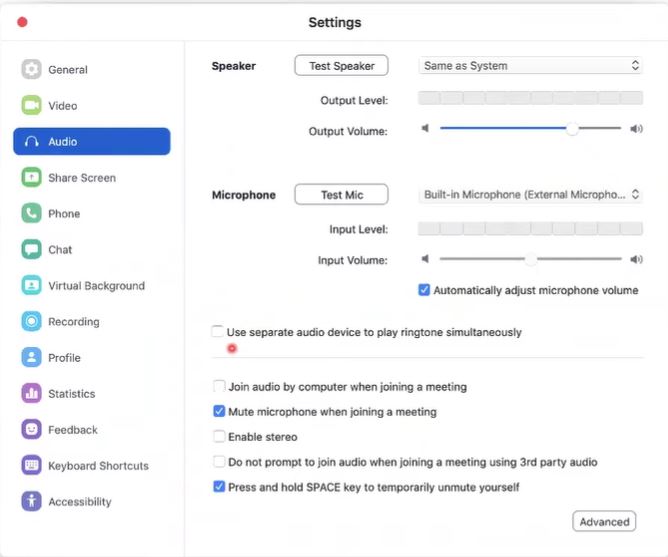Screen dimensions: 668x557
Task: Click the General gear icon
Action: pyautogui.click(x=31, y=70)
